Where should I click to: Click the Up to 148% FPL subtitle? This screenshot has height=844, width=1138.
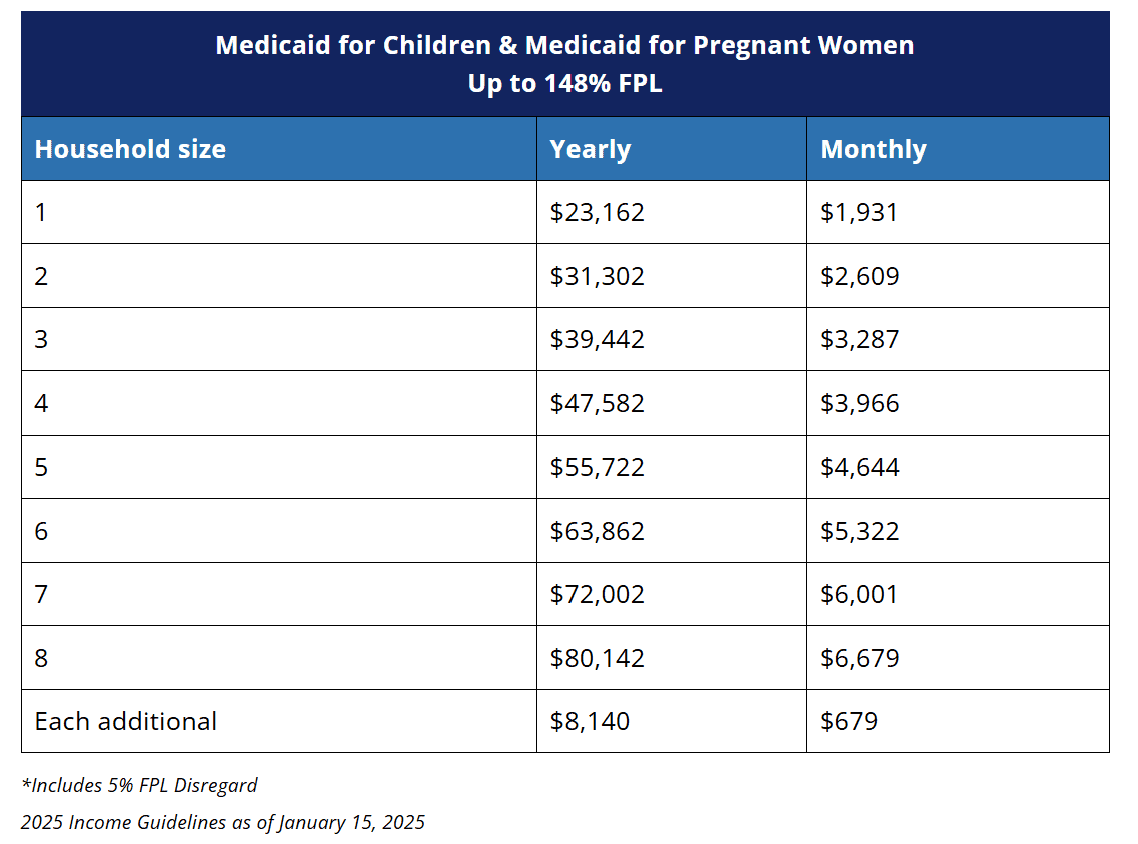(564, 84)
